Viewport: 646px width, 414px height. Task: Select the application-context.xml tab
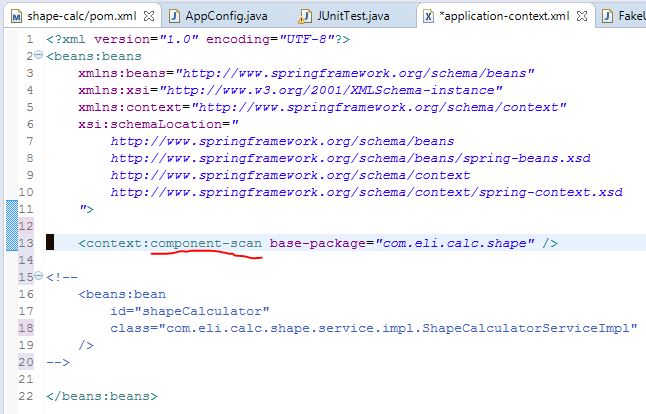coord(504,16)
